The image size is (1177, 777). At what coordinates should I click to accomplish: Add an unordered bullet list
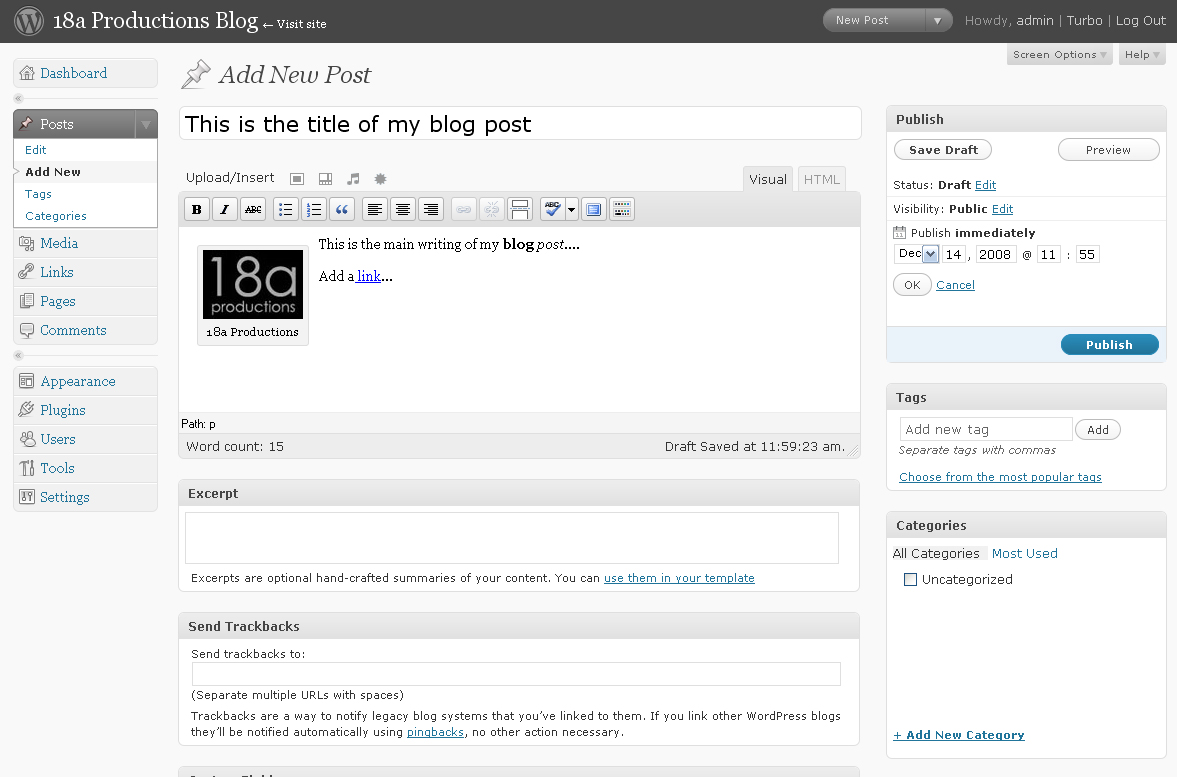pyautogui.click(x=286, y=209)
